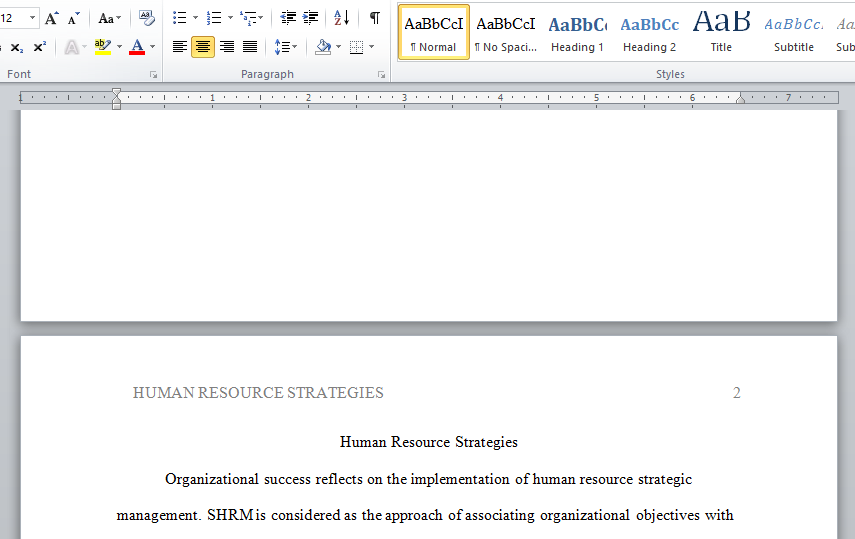Viewport: 855px width, 539px height.
Task: Click the font size input box
Action: 13,18
